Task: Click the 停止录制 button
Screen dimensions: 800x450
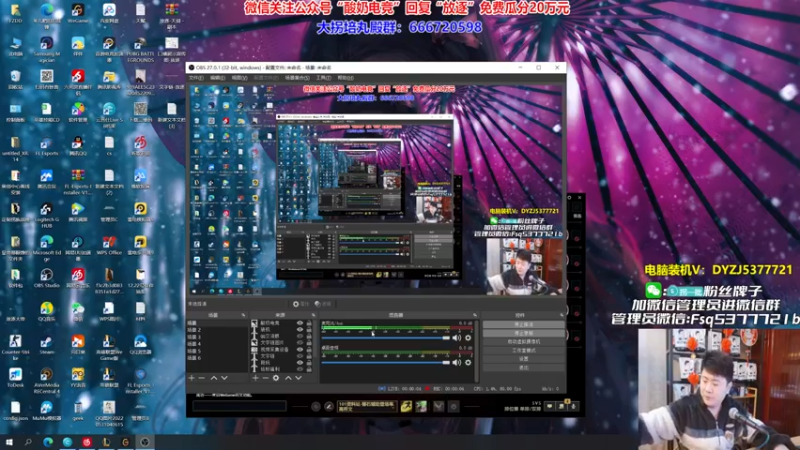Action: (x=523, y=333)
